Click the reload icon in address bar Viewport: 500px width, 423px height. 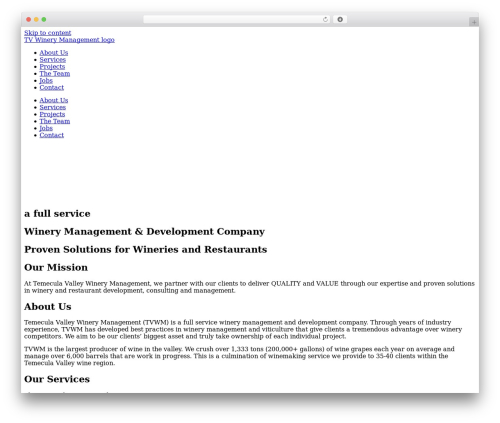pyautogui.click(x=325, y=20)
